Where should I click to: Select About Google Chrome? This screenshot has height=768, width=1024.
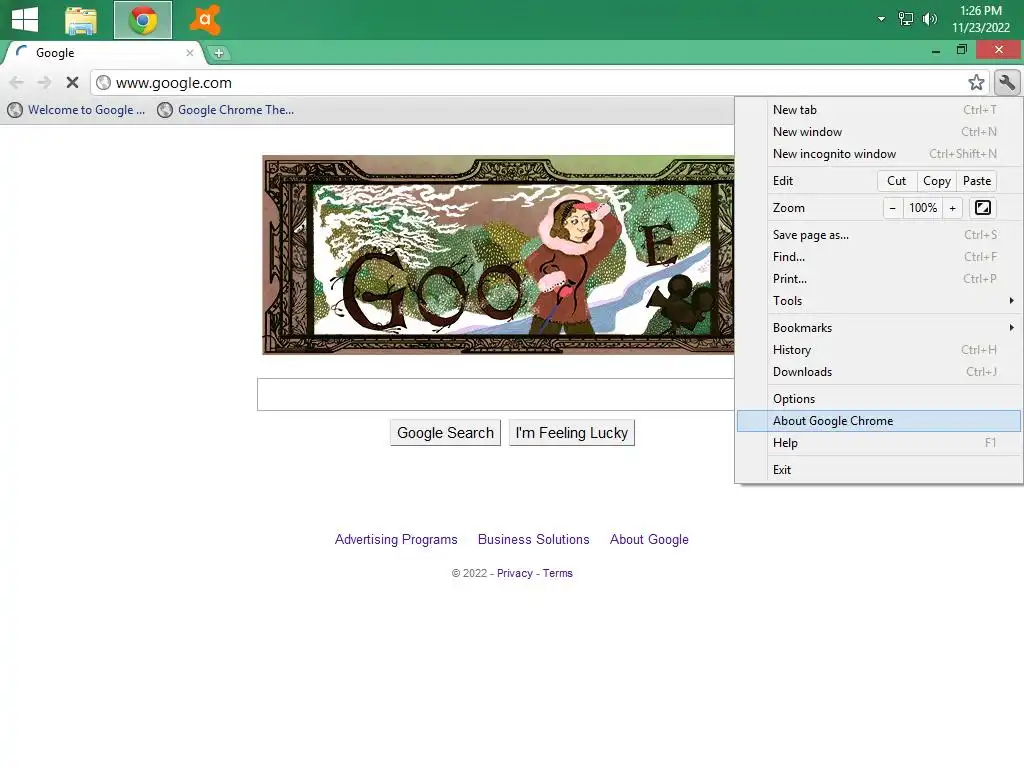click(x=879, y=421)
